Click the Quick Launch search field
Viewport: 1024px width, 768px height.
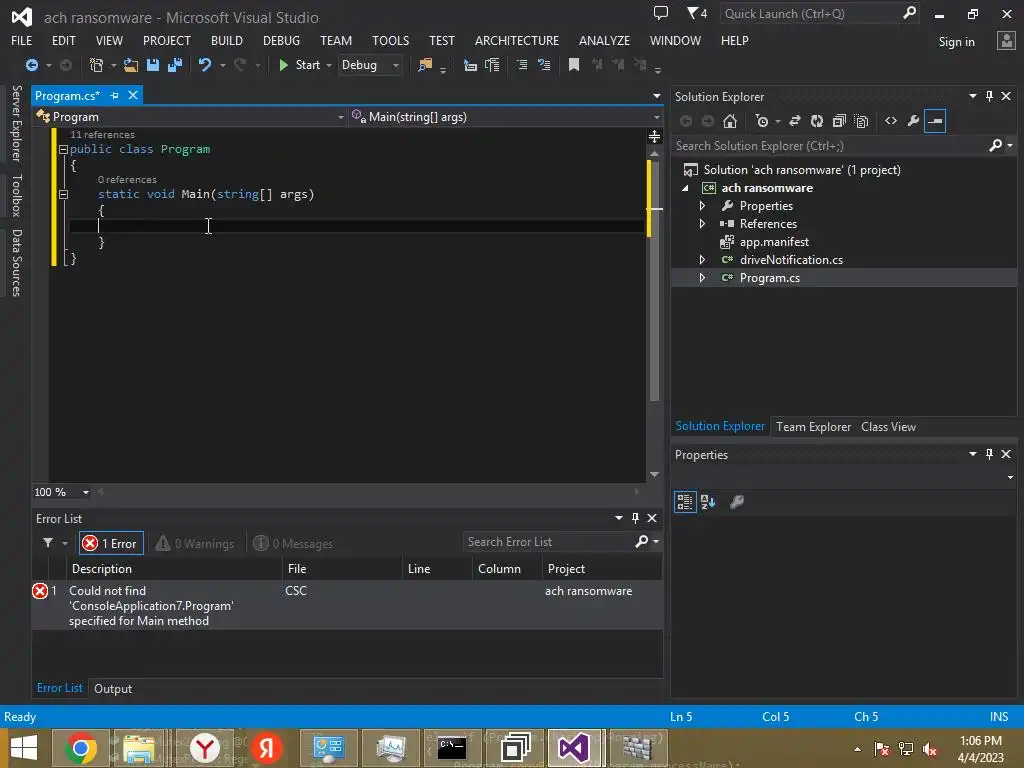820,13
